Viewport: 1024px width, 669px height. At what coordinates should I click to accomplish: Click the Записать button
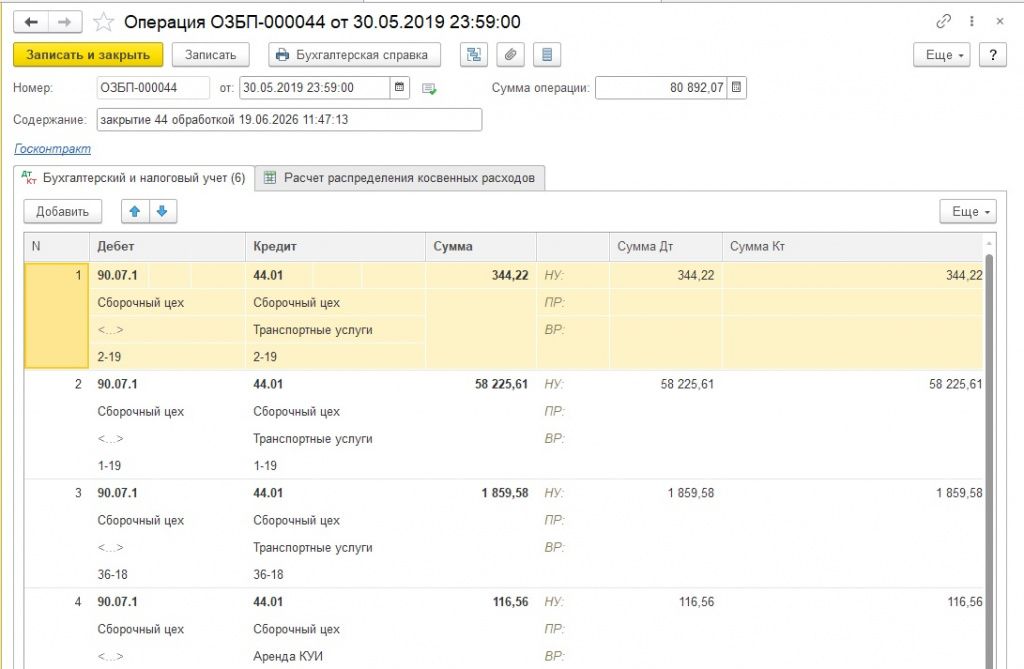click(210, 55)
